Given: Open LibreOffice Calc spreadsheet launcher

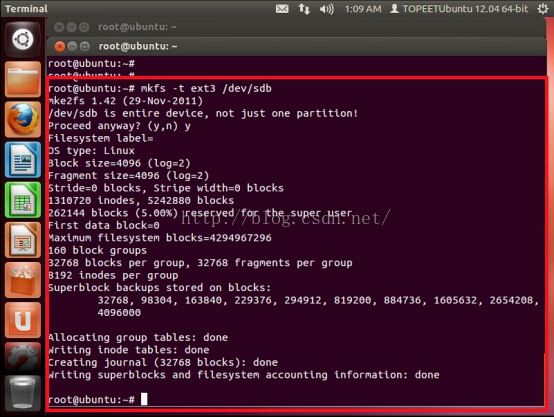Looking at the screenshot, I should coord(23,200).
